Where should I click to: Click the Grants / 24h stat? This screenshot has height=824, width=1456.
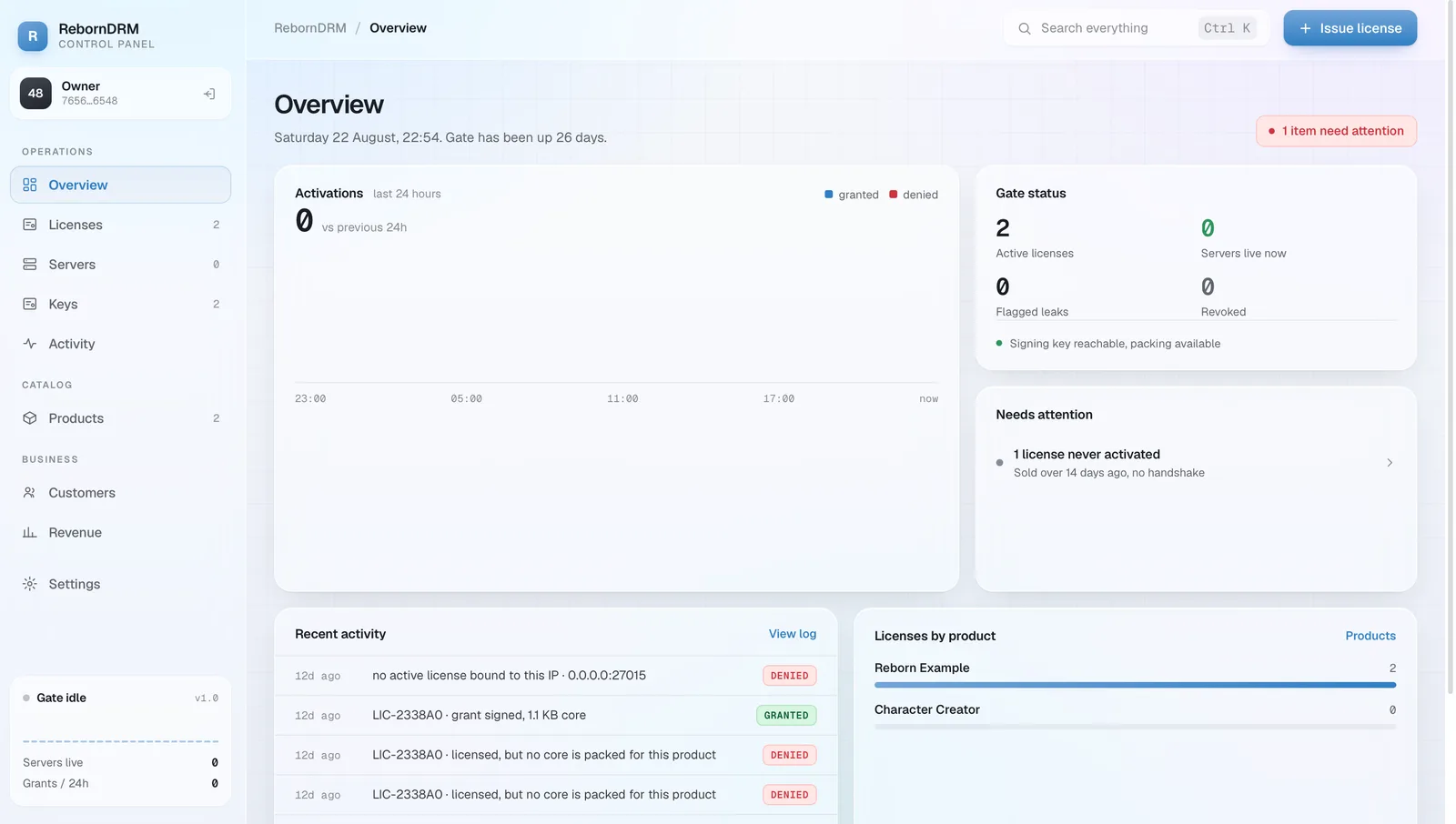point(120,783)
